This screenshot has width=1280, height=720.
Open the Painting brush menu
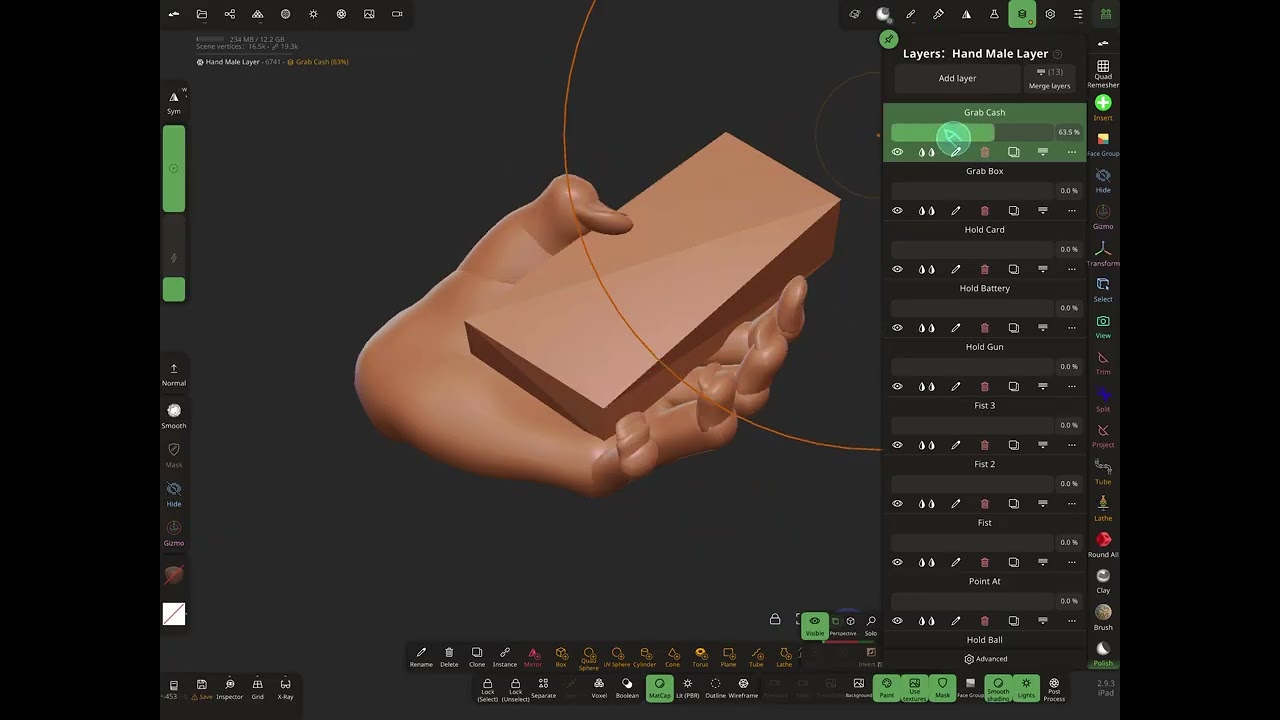(x=938, y=14)
